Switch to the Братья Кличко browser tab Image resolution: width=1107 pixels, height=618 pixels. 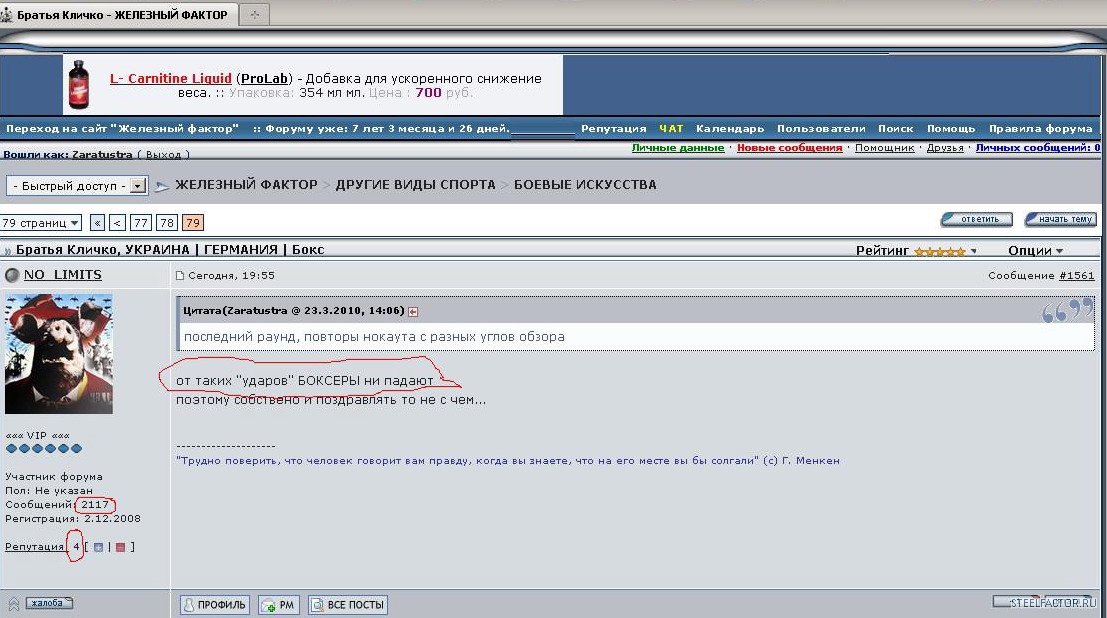[x=118, y=14]
